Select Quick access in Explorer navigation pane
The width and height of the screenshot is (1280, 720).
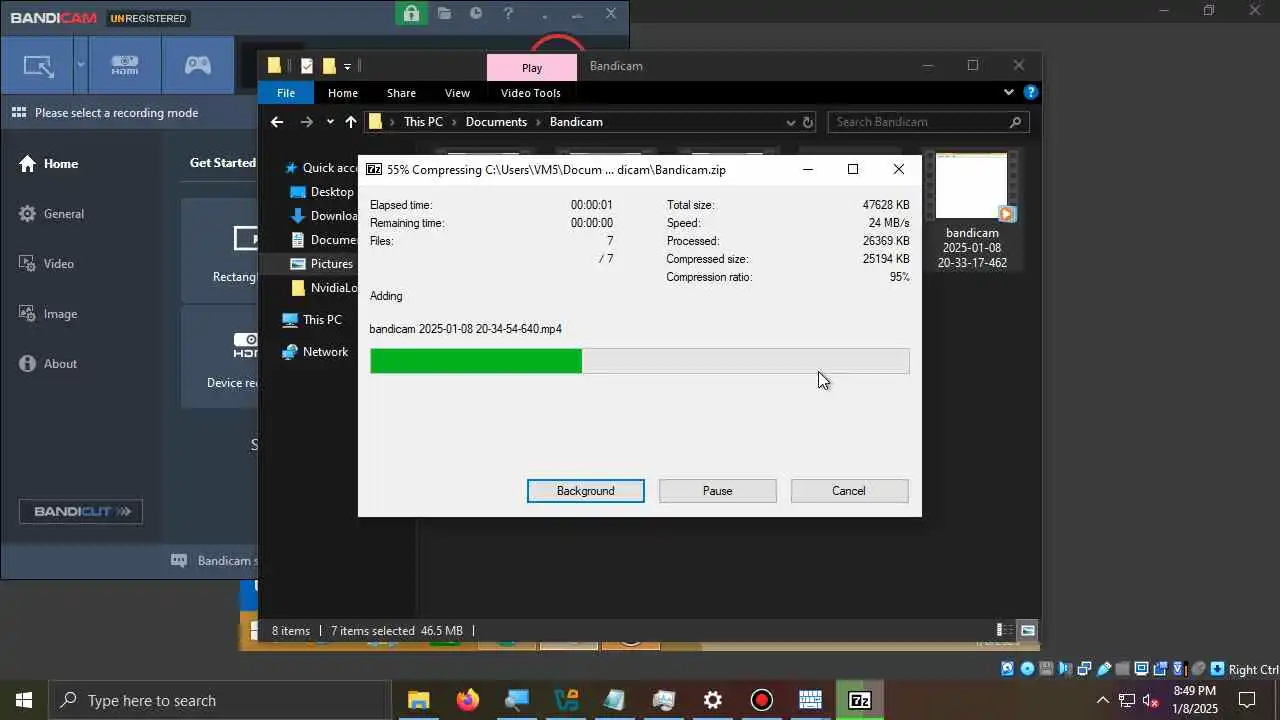click(x=322, y=168)
